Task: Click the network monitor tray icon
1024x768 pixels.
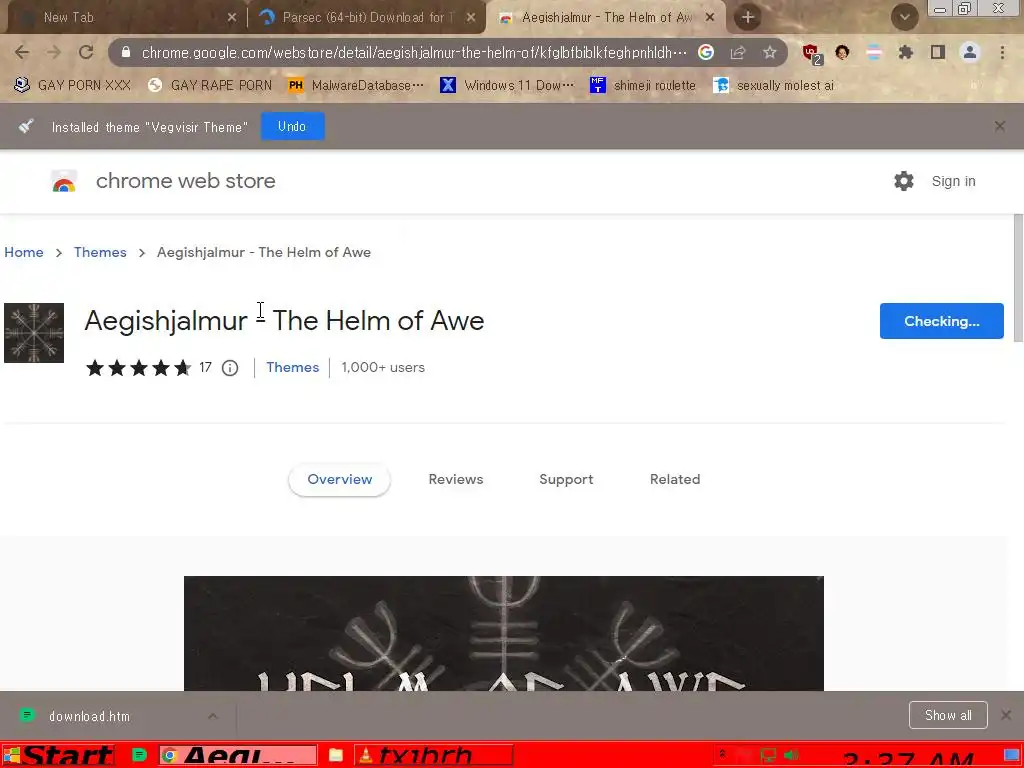Action: [769, 756]
